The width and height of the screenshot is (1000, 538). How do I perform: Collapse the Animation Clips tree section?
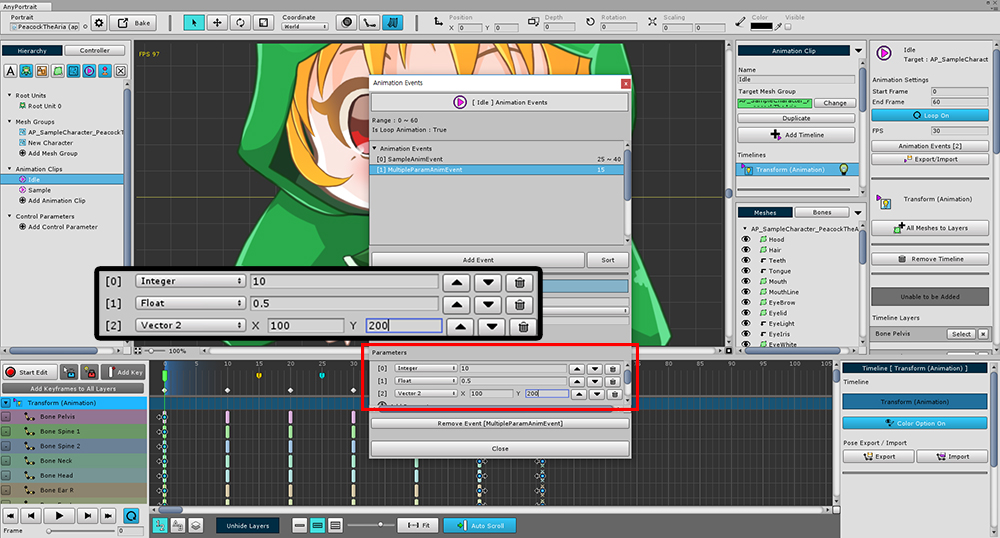pyautogui.click(x=10, y=169)
